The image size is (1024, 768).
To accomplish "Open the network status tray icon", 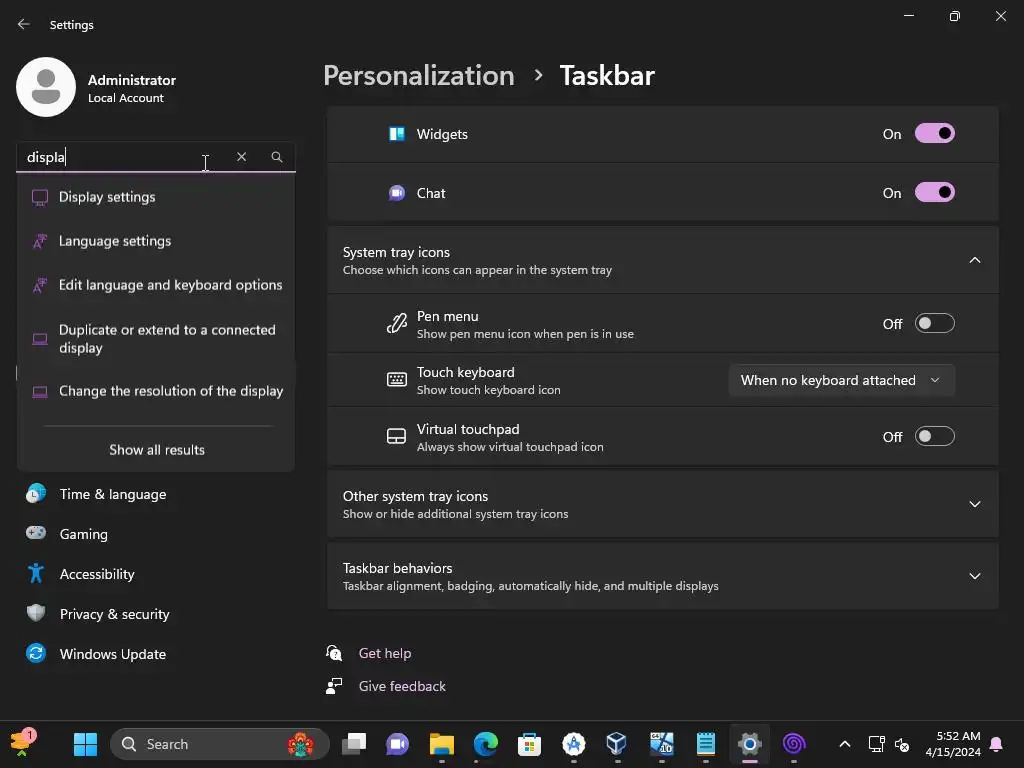I will point(876,744).
